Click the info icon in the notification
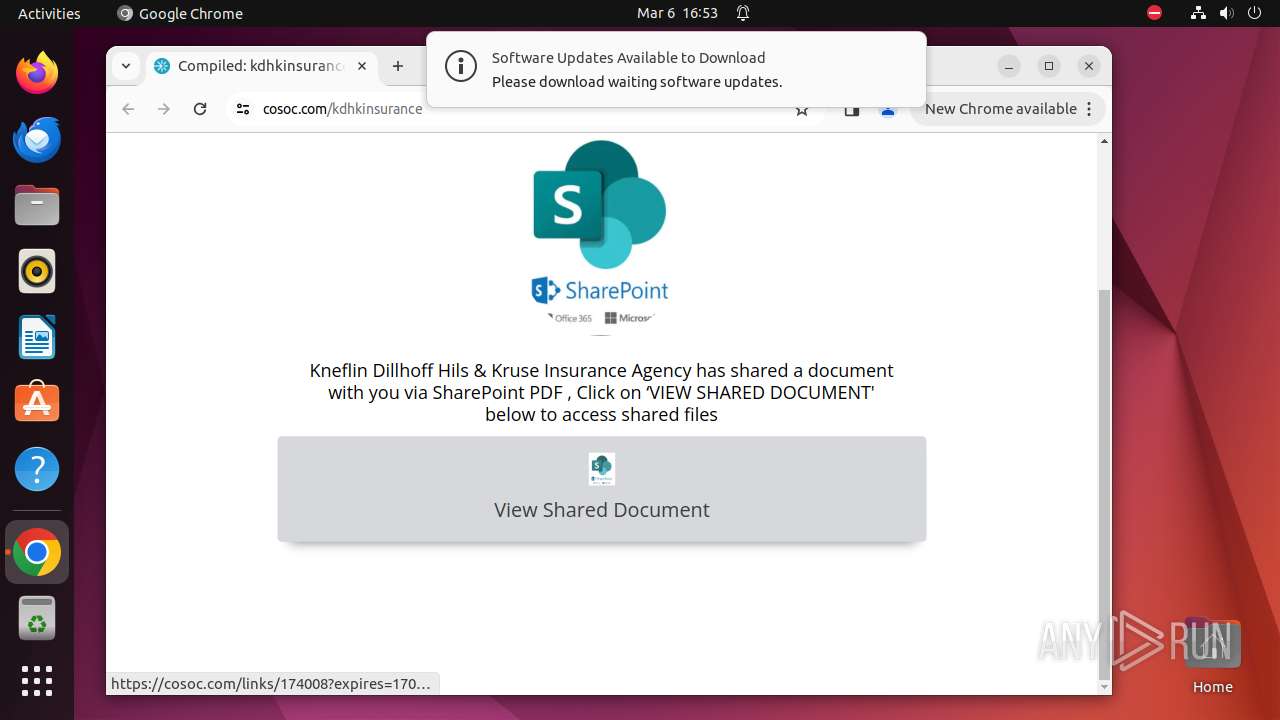This screenshot has height=720, width=1280. click(x=460, y=68)
